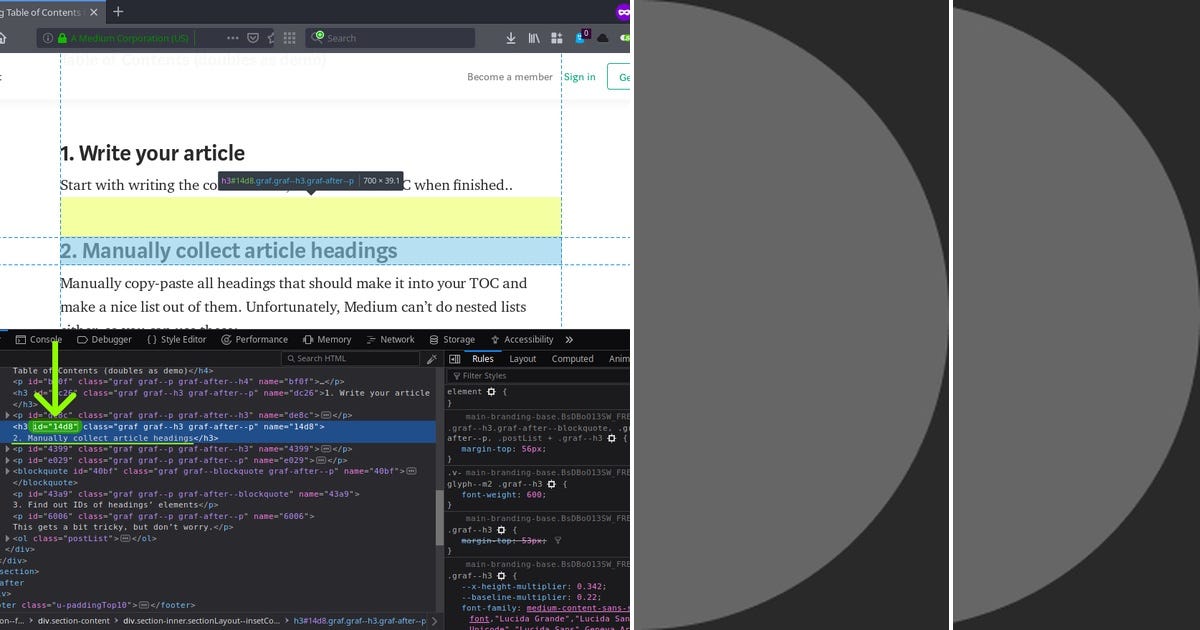Viewport: 1200px width, 630px height.
Task: Open the extra DevTools panels chevron
Action: pyautogui.click(x=568, y=339)
